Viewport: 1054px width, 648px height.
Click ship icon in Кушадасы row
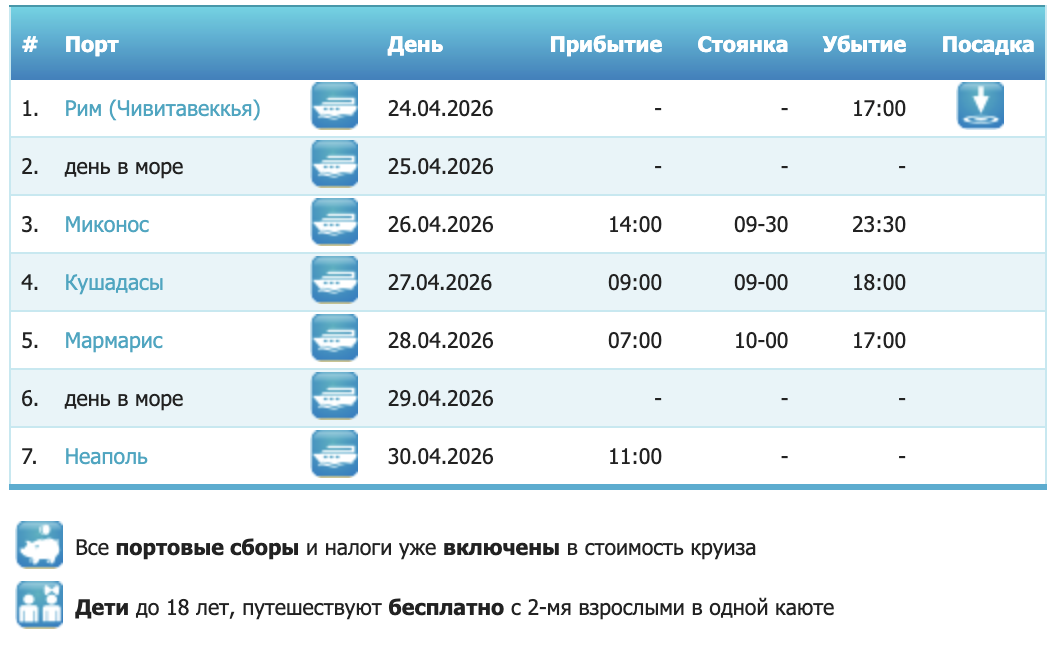334,281
